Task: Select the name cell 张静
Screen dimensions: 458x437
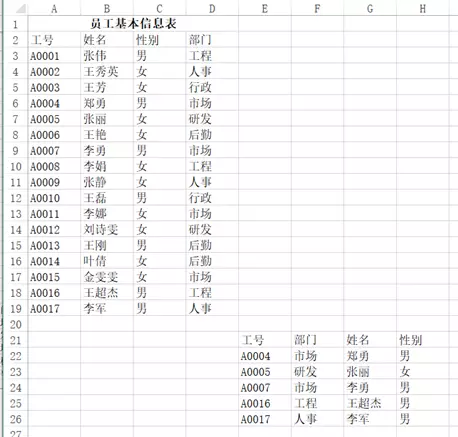Action: pos(107,182)
